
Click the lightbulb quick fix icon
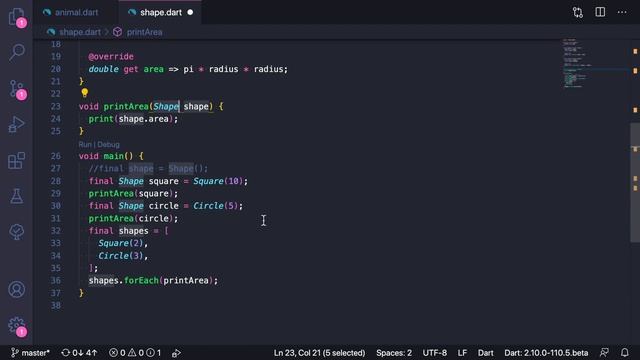84,93
